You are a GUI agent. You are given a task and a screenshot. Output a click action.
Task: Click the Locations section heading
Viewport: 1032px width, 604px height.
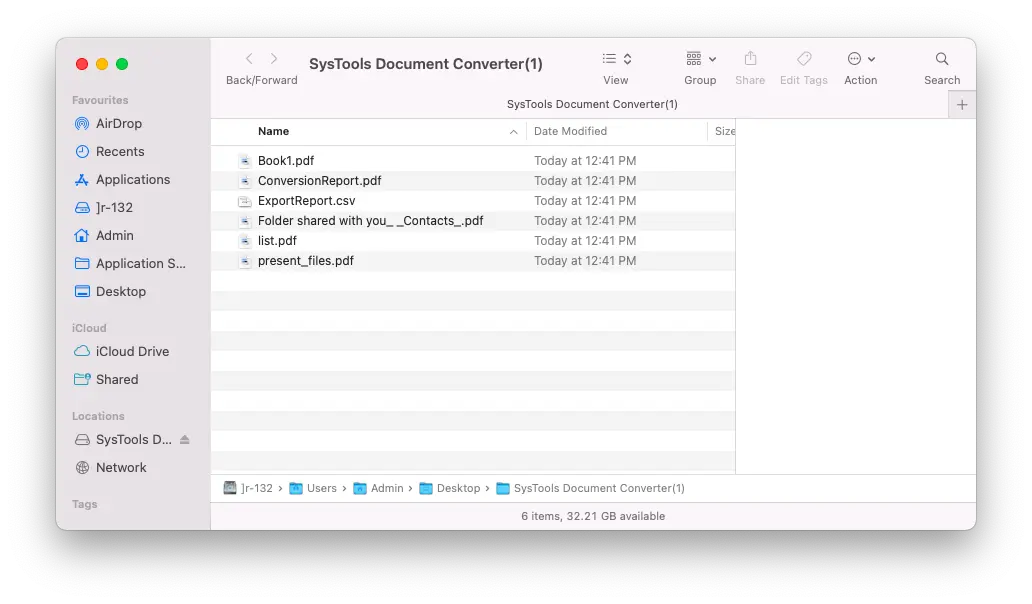click(x=98, y=416)
